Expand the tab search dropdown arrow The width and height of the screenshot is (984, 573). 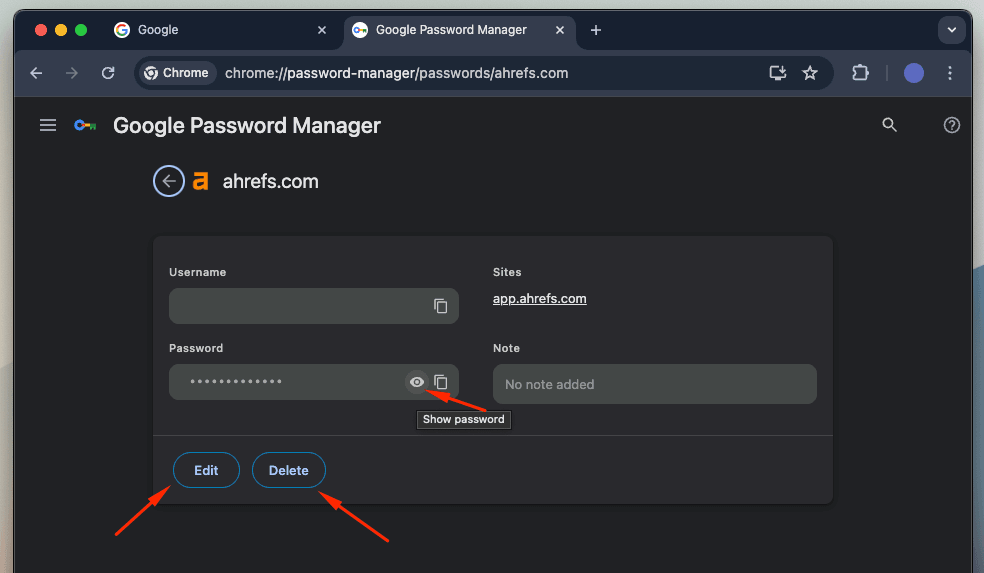[951, 30]
